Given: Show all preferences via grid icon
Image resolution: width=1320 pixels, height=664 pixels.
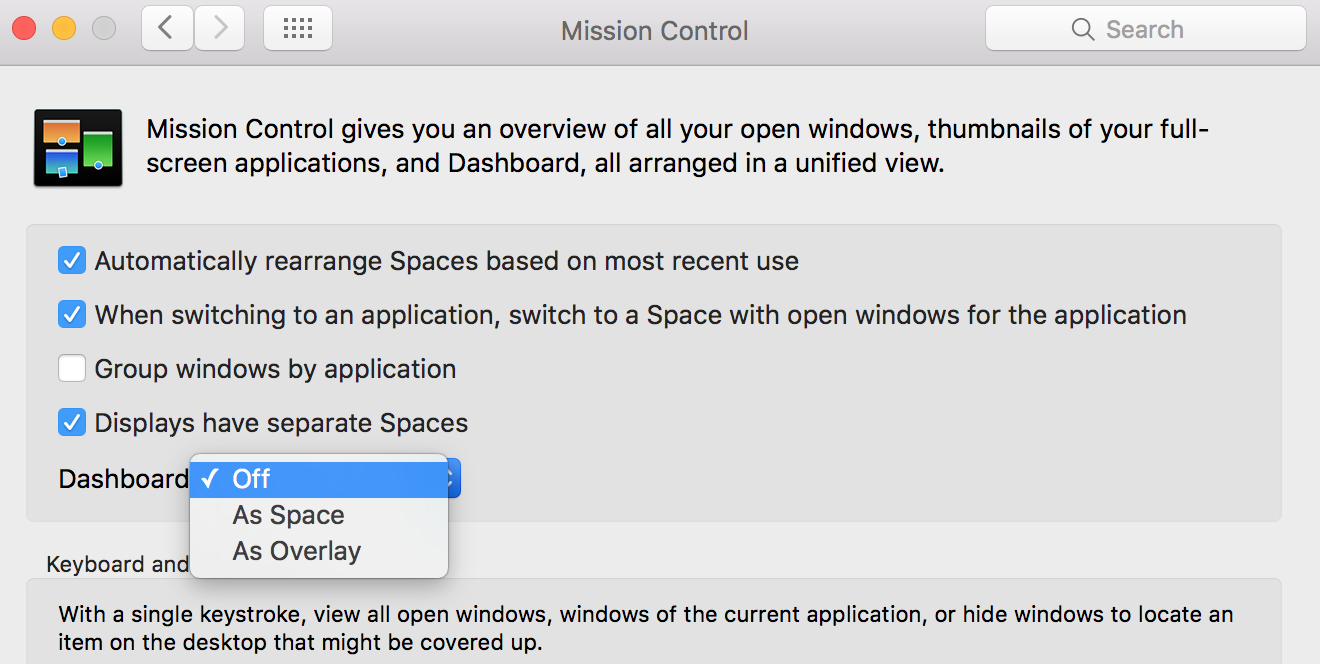Looking at the screenshot, I should (x=298, y=29).
